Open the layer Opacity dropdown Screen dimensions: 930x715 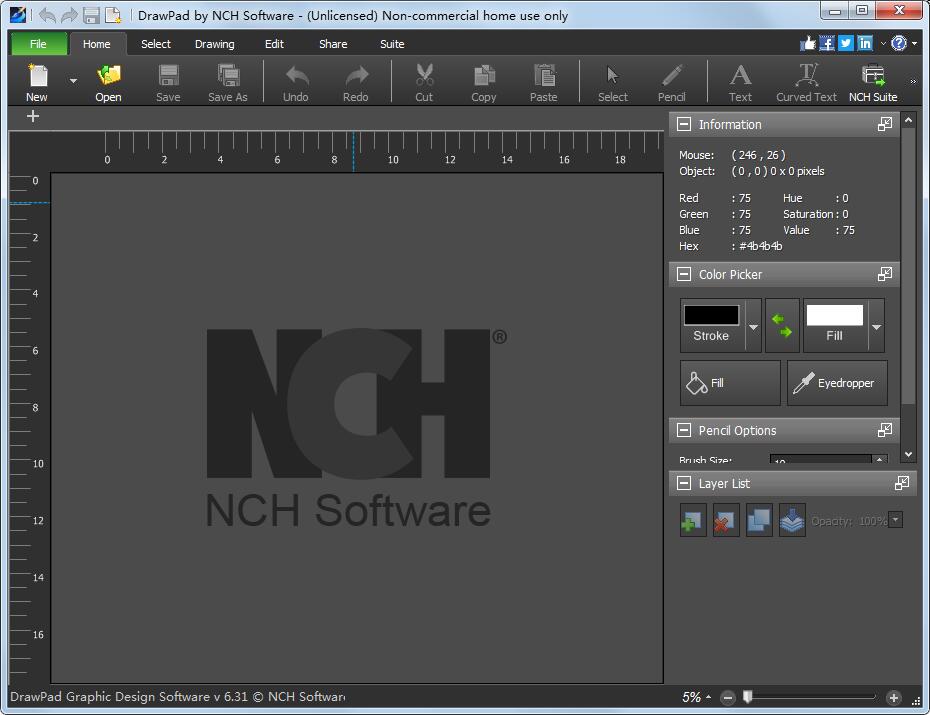pyautogui.click(x=896, y=520)
